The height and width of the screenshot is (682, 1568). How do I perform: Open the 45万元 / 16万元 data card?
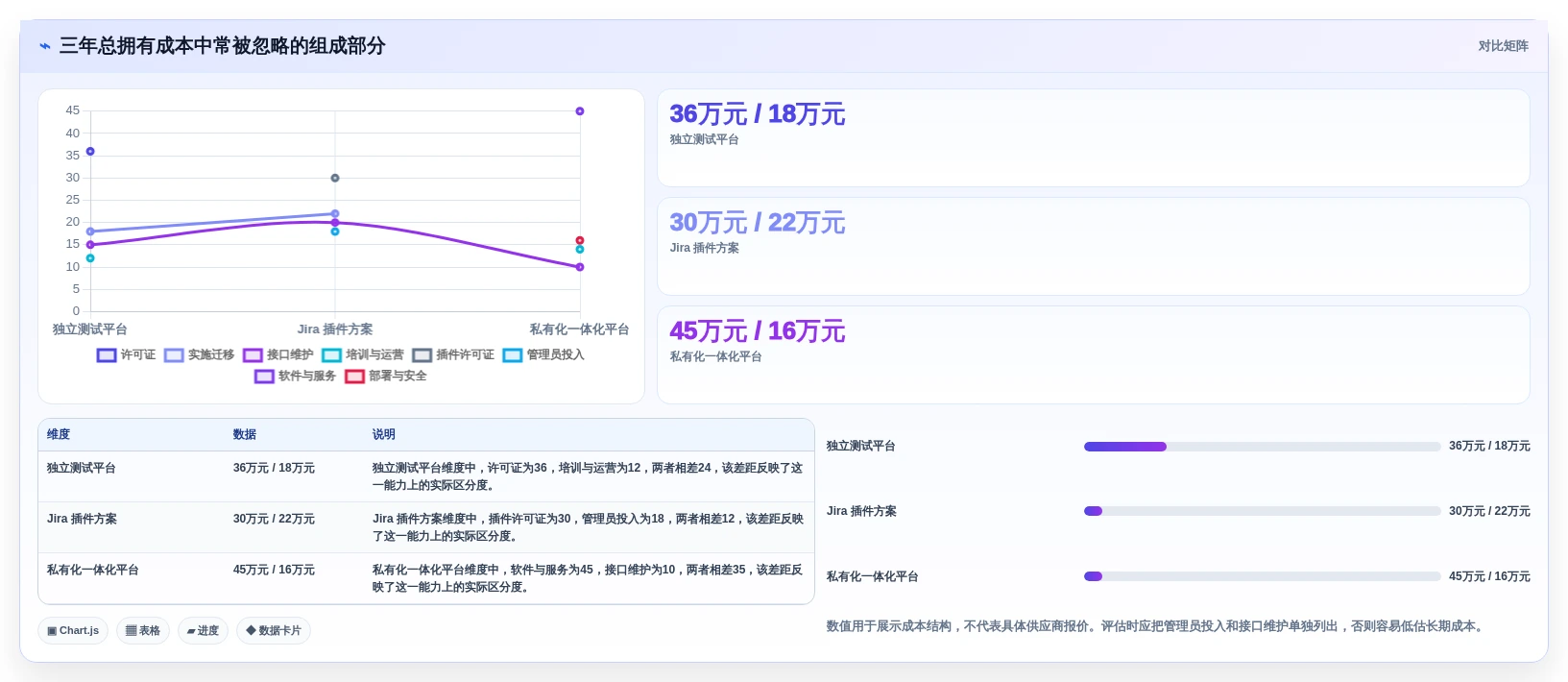(x=1094, y=355)
